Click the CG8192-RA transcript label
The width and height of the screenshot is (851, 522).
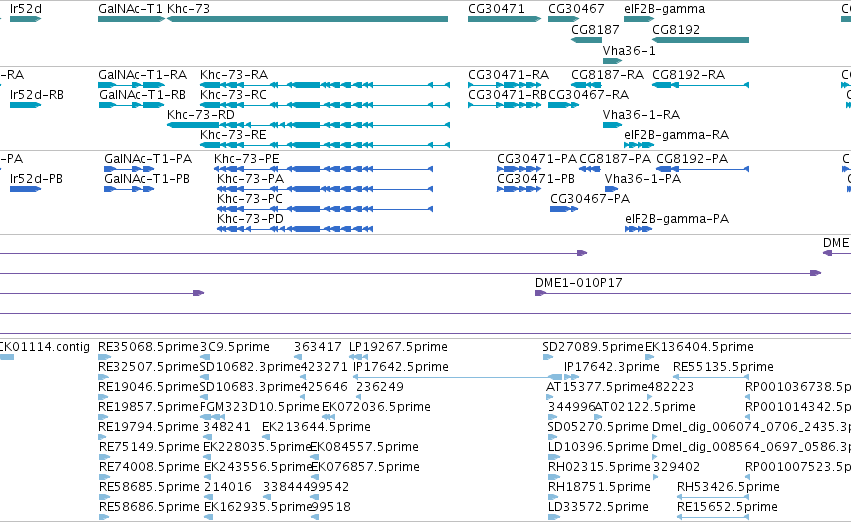[688, 75]
